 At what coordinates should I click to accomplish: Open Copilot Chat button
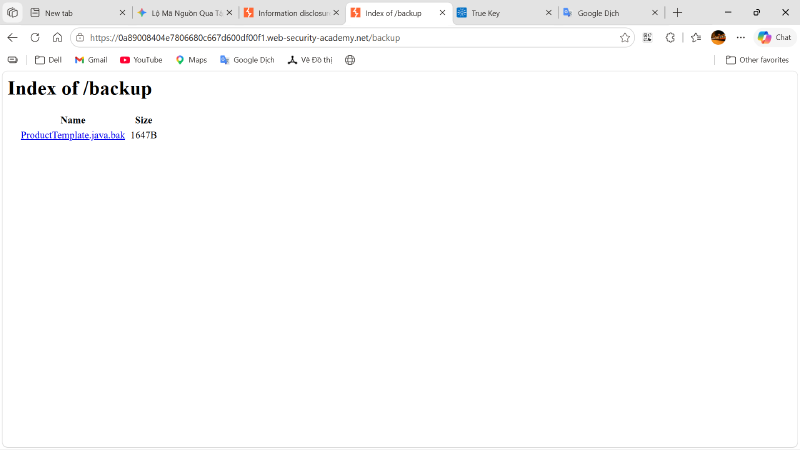(x=774, y=37)
